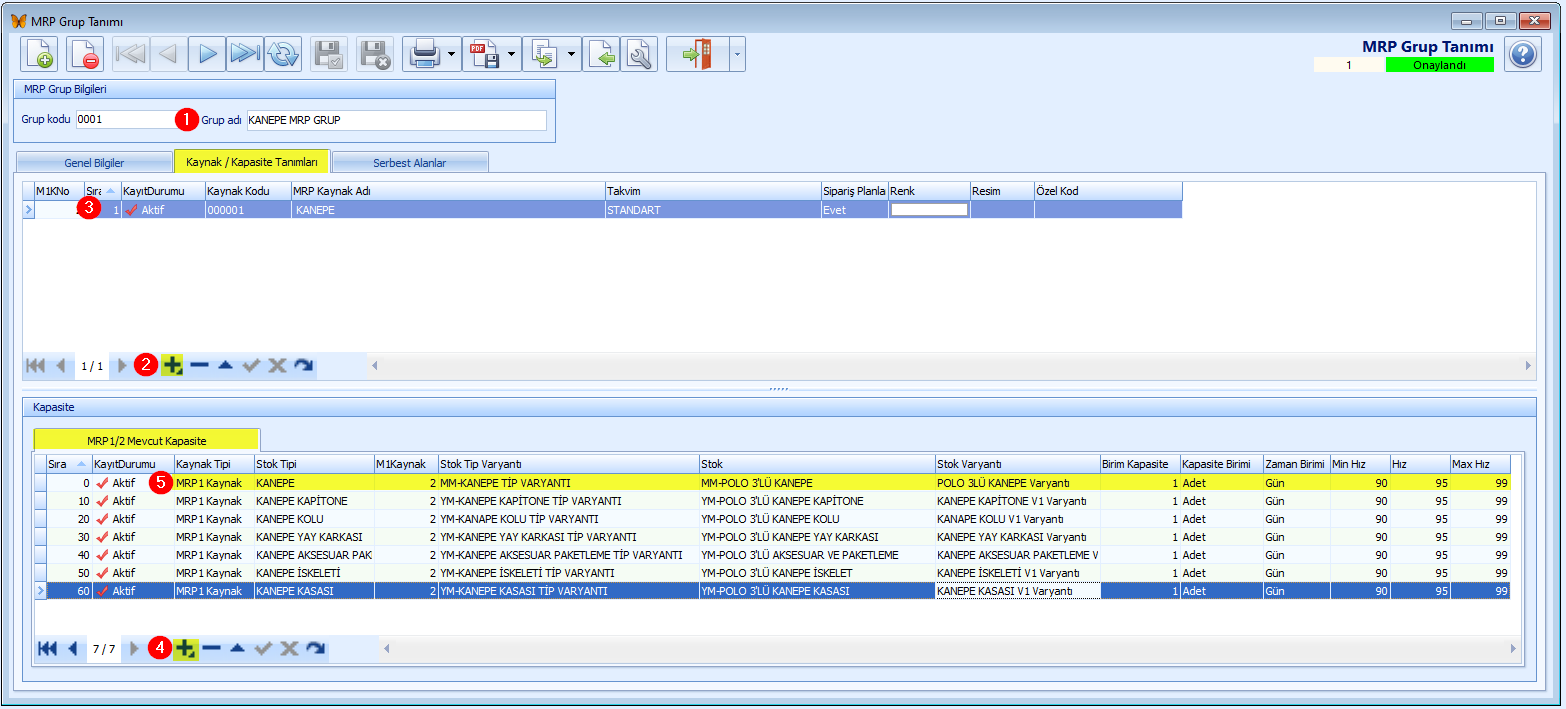The width and height of the screenshot is (1566, 709).
Task: Click the Takvim column header
Action: point(712,191)
